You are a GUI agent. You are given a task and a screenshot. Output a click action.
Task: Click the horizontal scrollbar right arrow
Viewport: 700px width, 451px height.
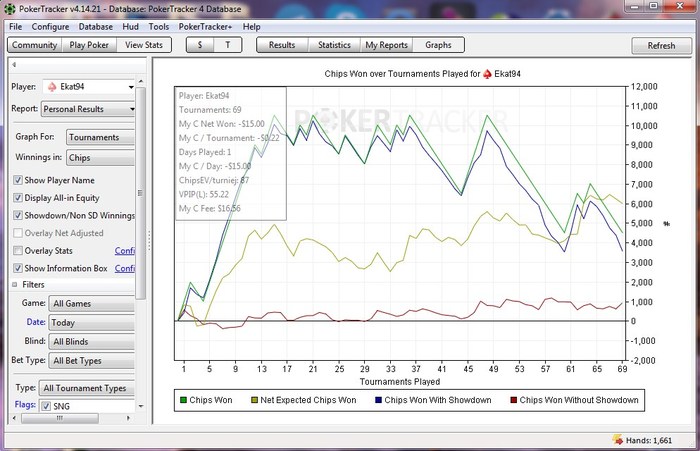[x=129, y=418]
